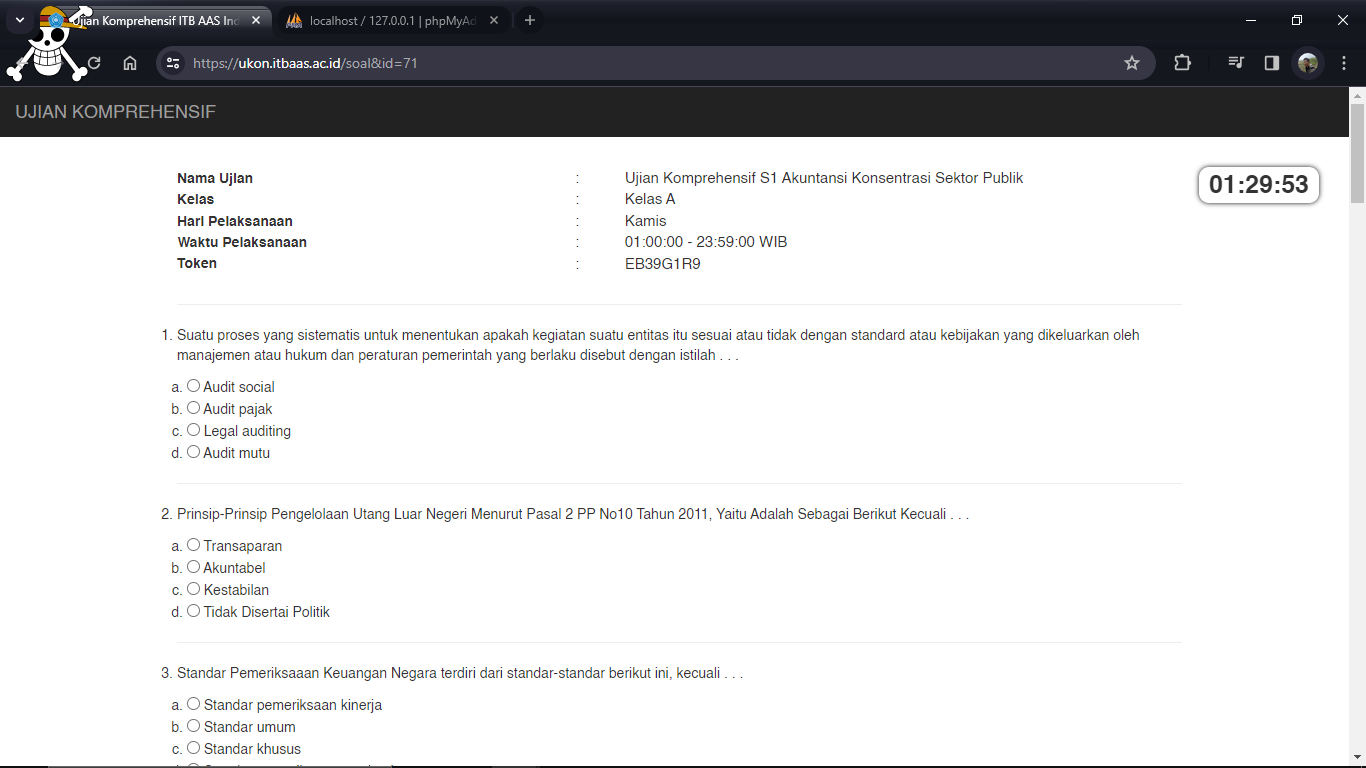The image size is (1366, 768).
Task: Select answer Tidak Disertai Politik
Action: [194, 611]
